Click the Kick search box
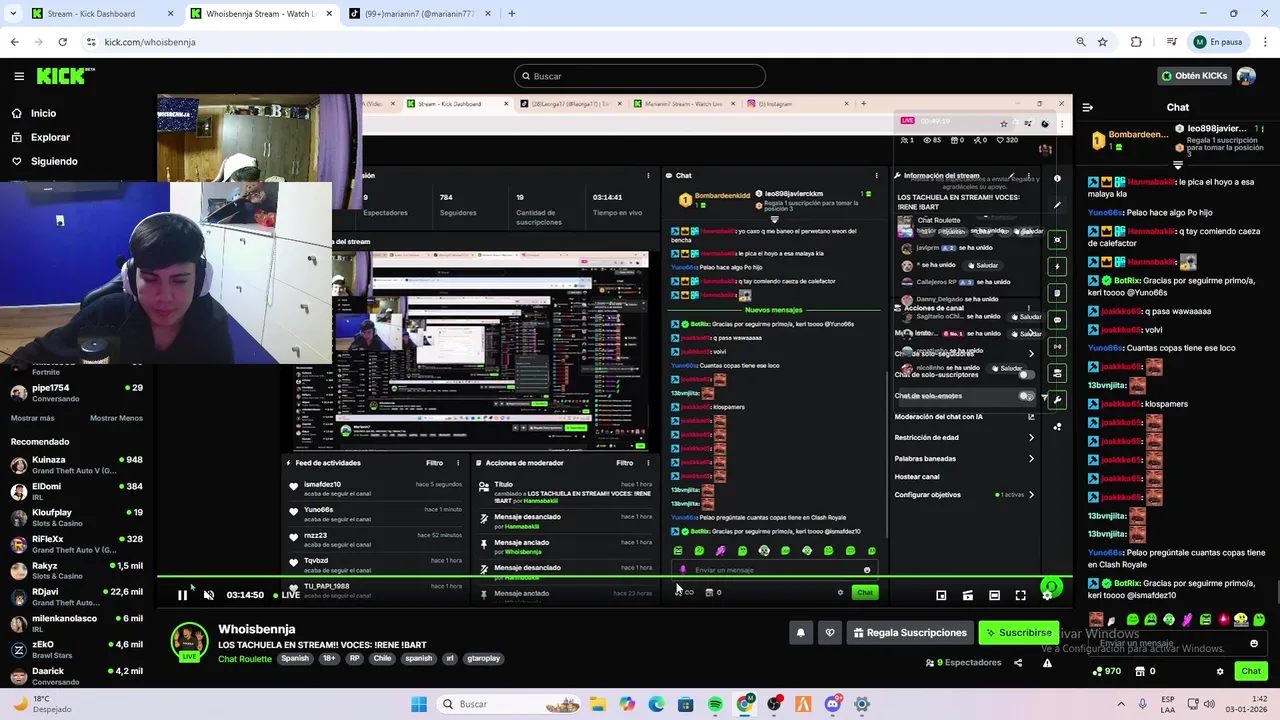The height and width of the screenshot is (720, 1280). pos(640,76)
